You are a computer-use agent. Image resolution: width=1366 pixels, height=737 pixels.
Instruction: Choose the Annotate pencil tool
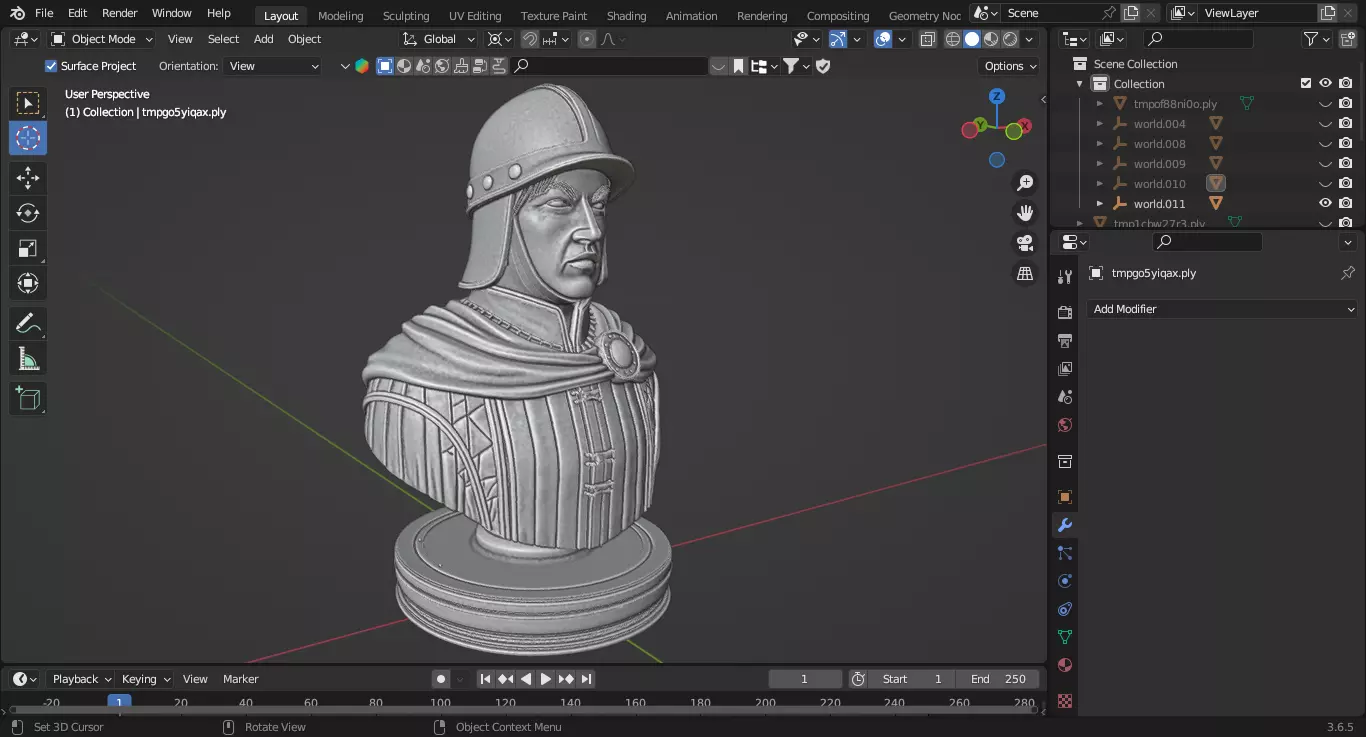tap(28, 324)
